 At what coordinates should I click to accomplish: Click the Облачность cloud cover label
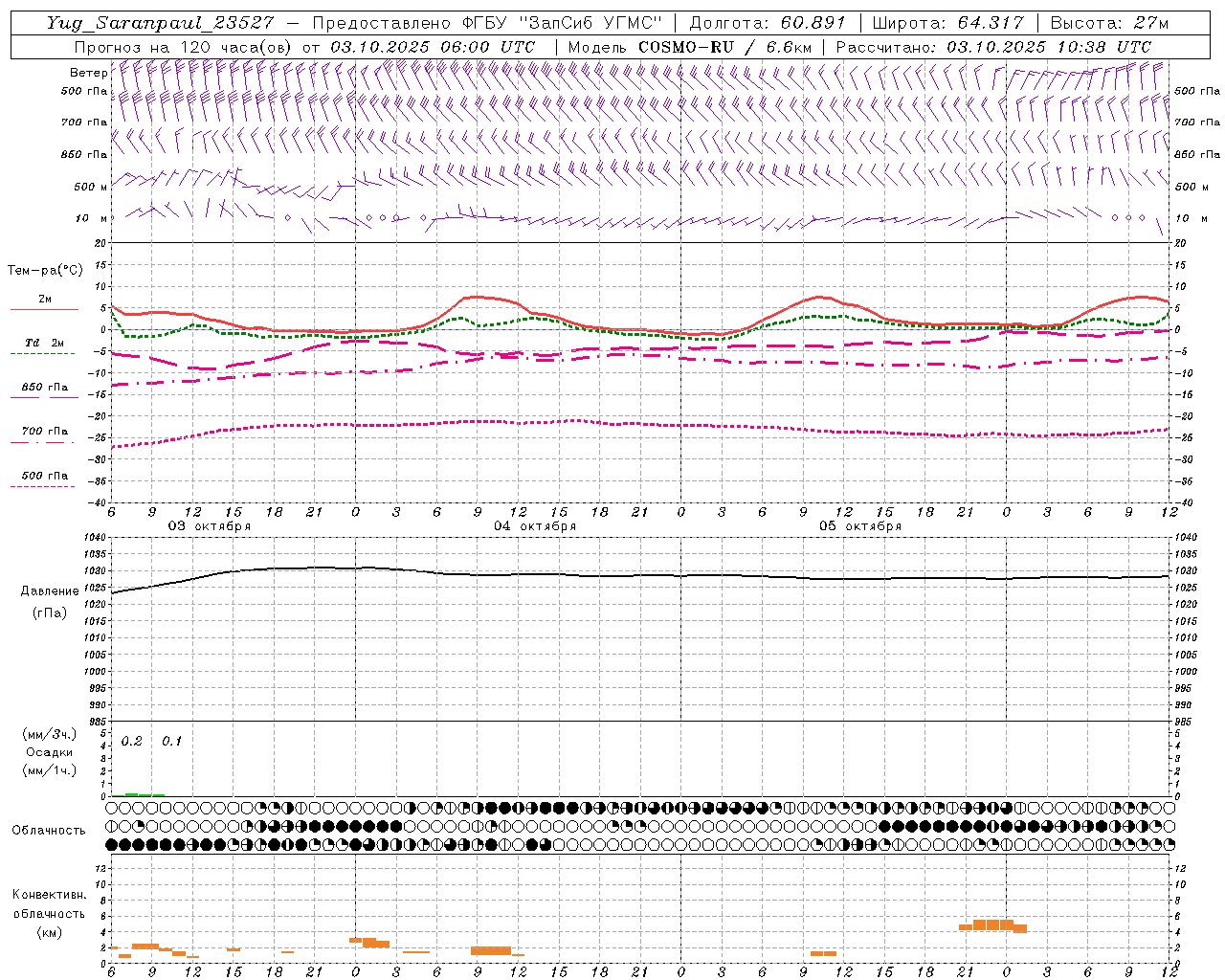click(49, 830)
